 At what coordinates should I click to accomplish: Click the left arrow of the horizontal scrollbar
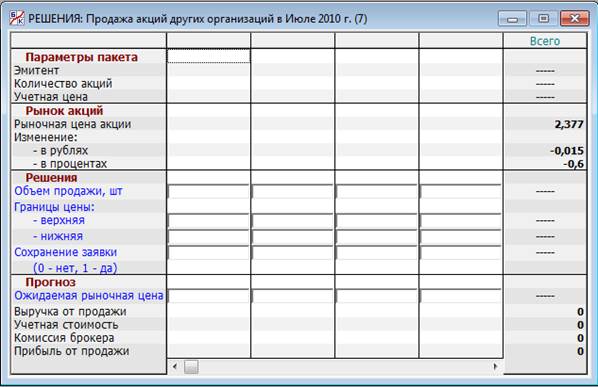tap(175, 366)
